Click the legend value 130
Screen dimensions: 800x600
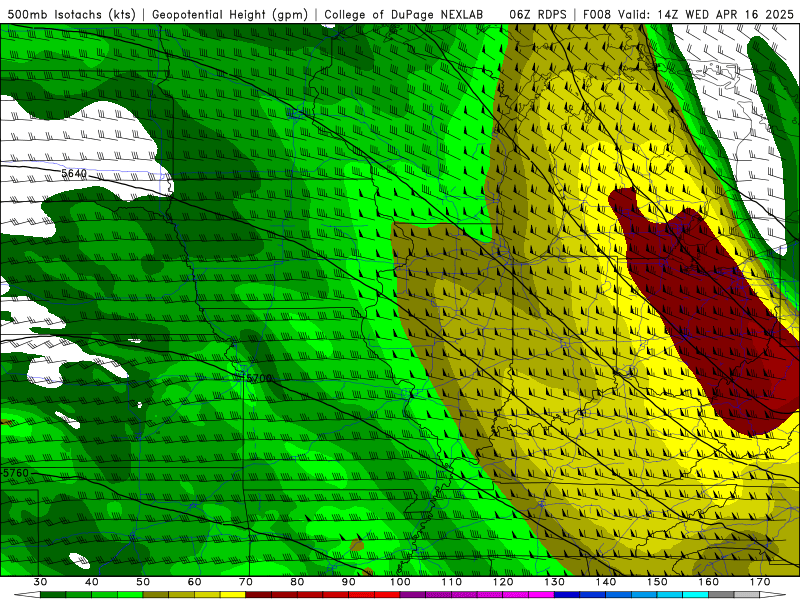pyautogui.click(x=555, y=582)
